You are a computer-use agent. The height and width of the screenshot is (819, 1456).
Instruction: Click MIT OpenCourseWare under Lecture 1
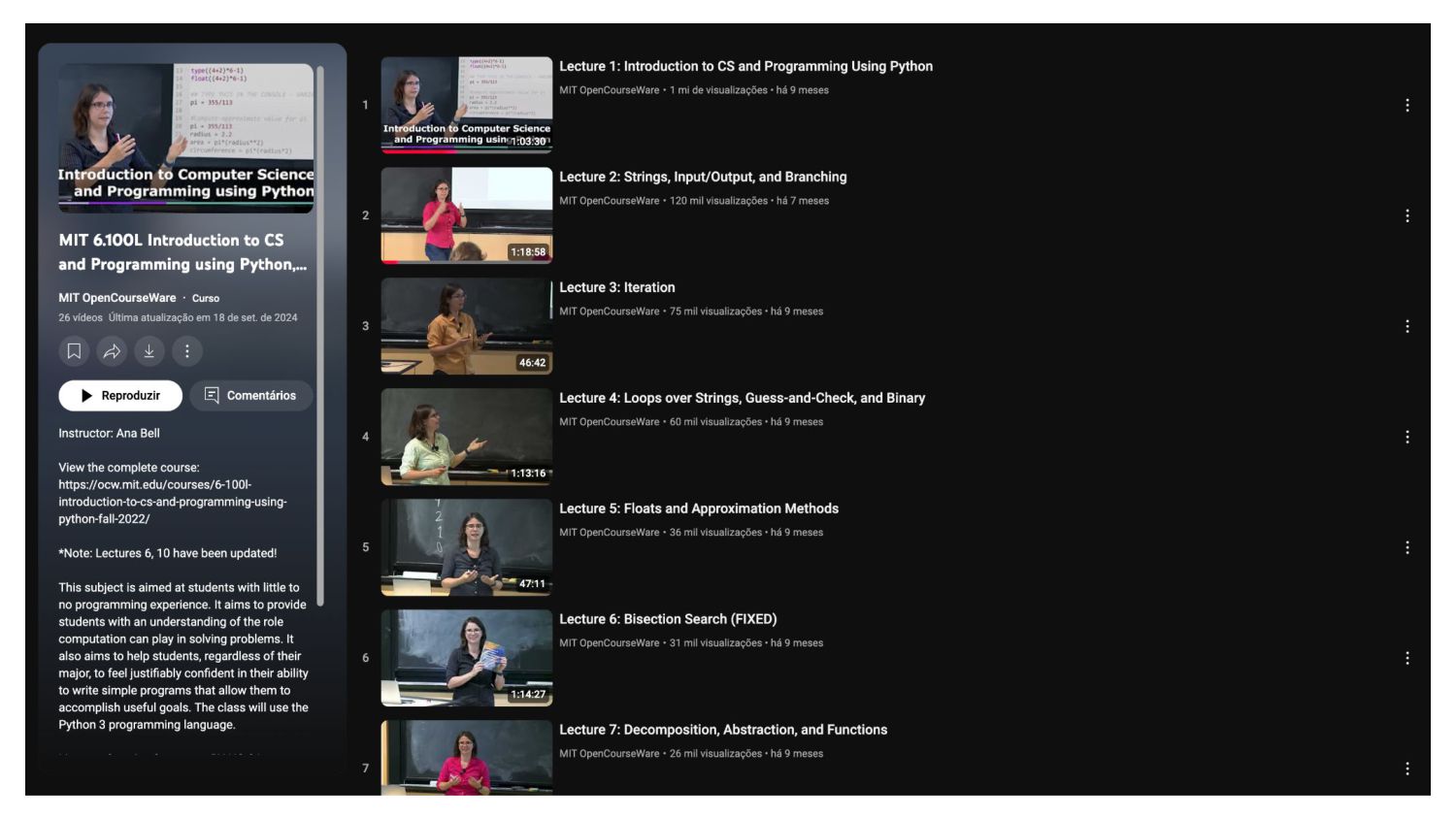coord(610,90)
